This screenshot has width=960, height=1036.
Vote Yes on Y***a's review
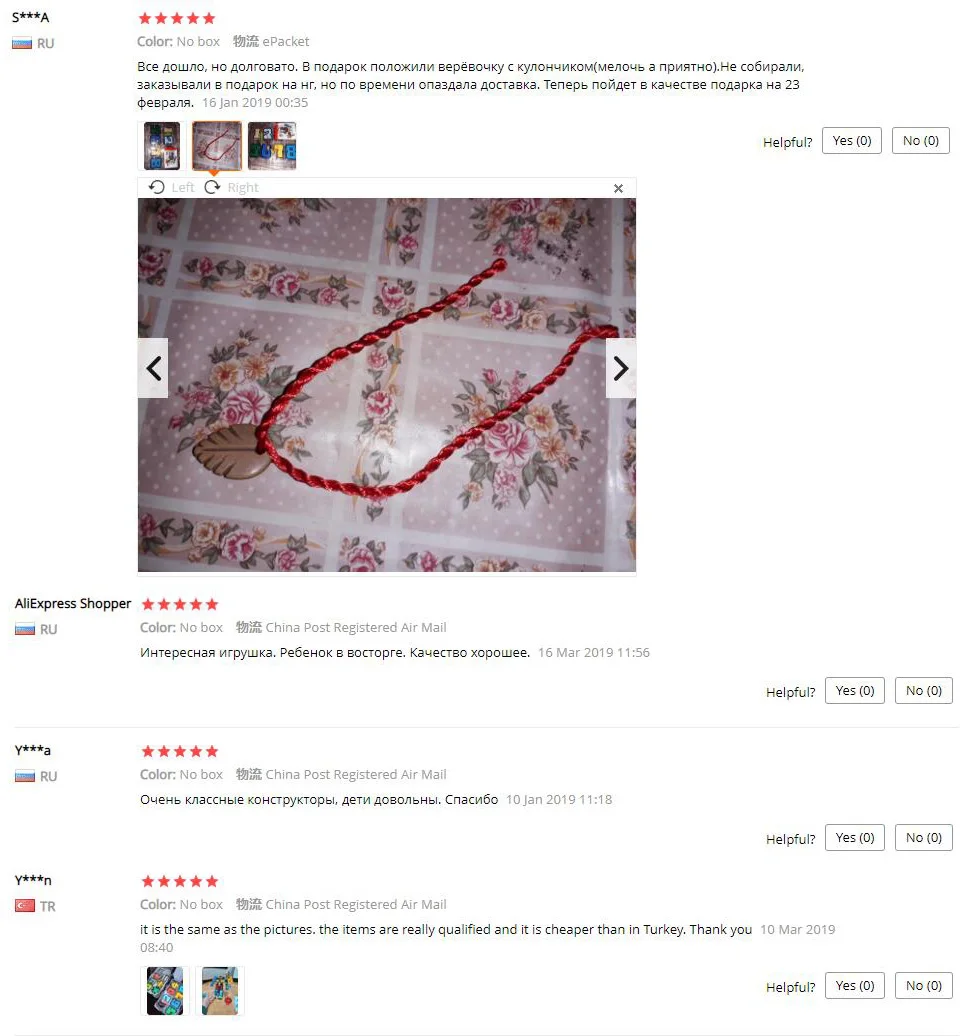(854, 838)
